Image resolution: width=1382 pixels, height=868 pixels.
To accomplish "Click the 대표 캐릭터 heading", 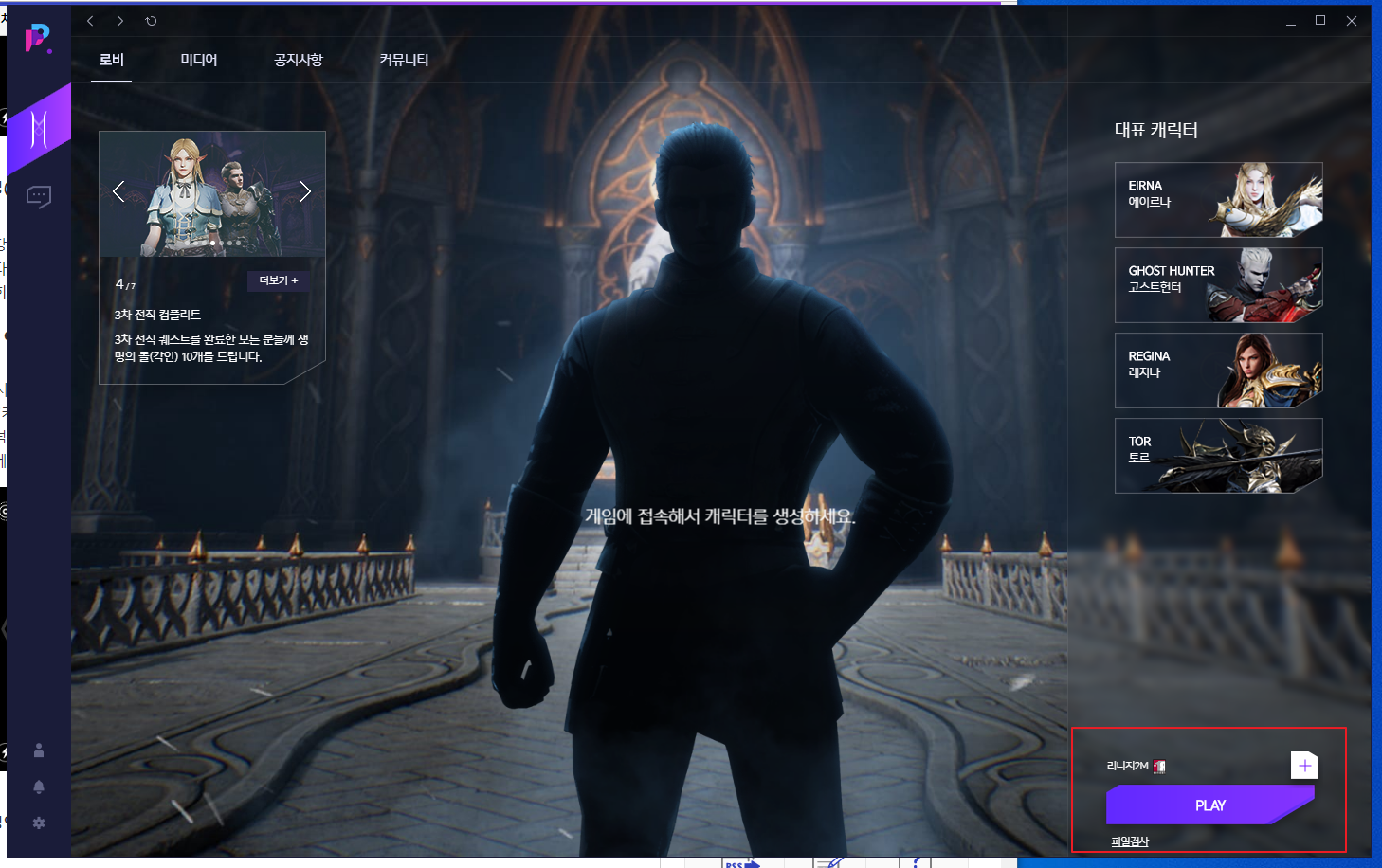I will coord(1156,130).
